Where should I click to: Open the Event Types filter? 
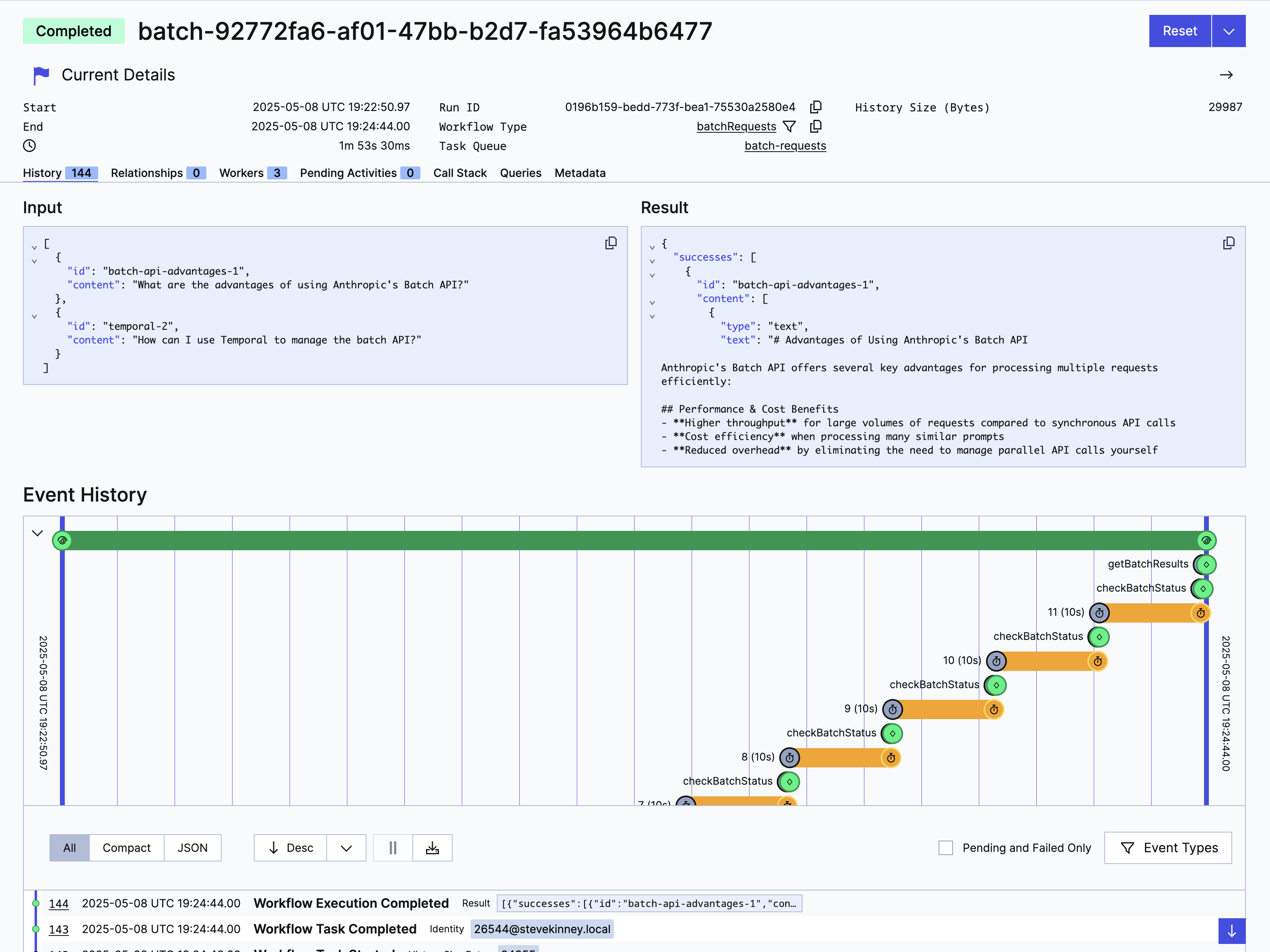pyautogui.click(x=1169, y=847)
